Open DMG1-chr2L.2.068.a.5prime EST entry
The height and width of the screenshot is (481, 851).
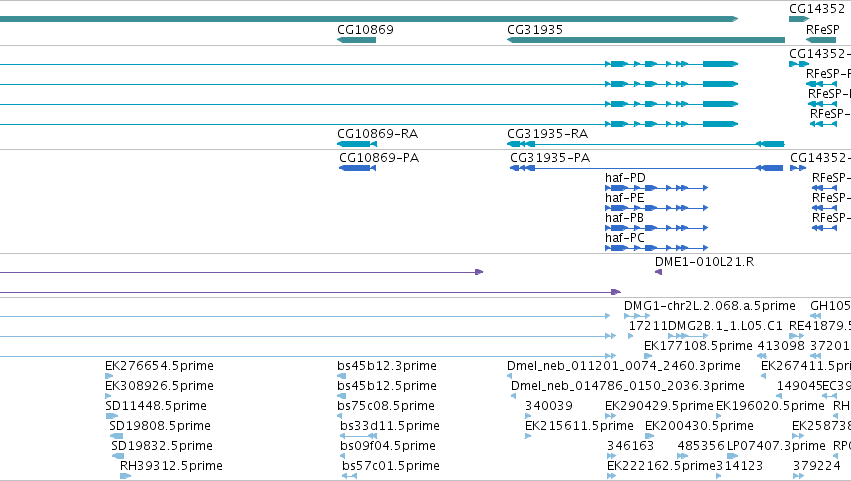tap(709, 306)
